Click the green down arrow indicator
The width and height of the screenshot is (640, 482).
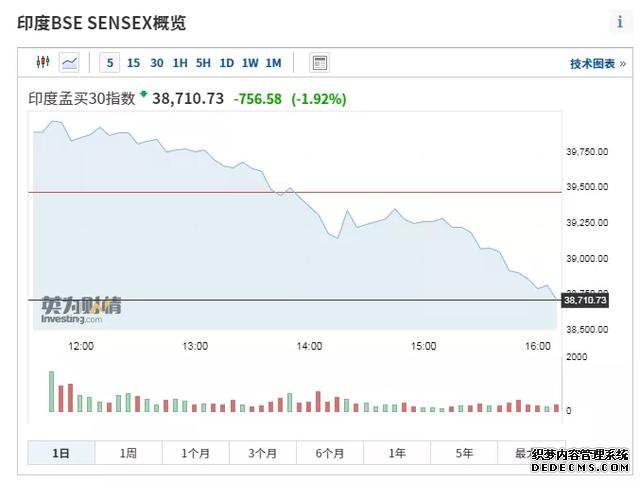pos(143,94)
